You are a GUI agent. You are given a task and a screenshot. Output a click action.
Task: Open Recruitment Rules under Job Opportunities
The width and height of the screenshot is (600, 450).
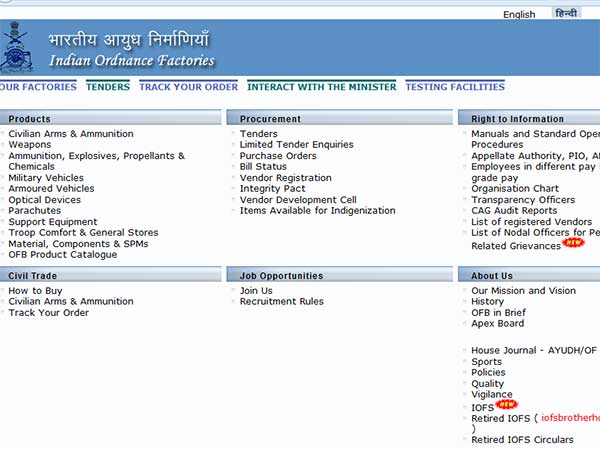coord(281,302)
